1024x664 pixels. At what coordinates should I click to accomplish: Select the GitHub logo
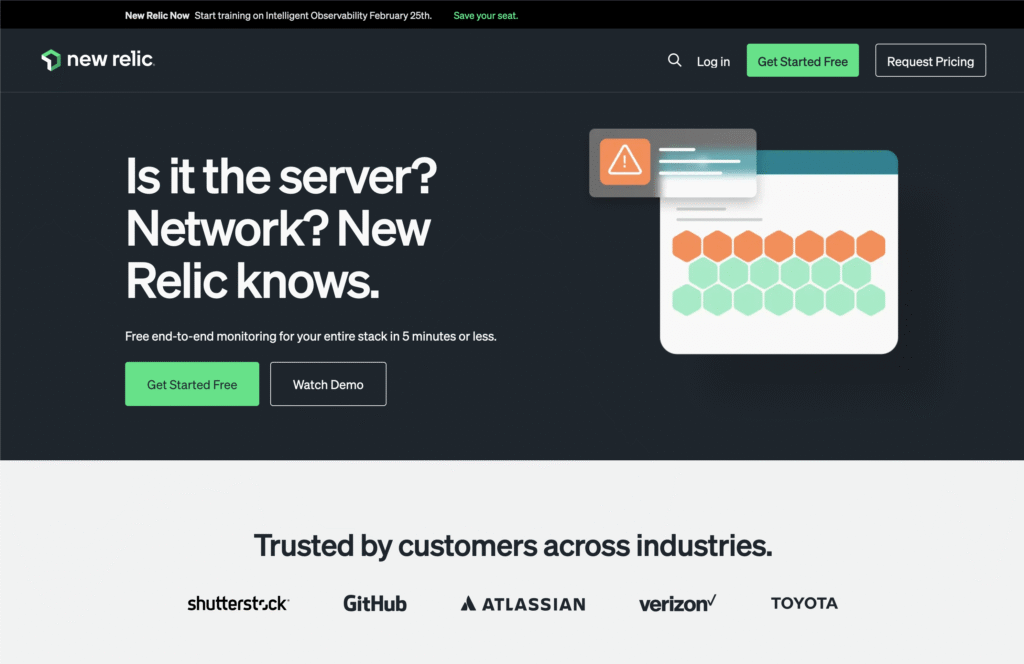click(x=374, y=603)
